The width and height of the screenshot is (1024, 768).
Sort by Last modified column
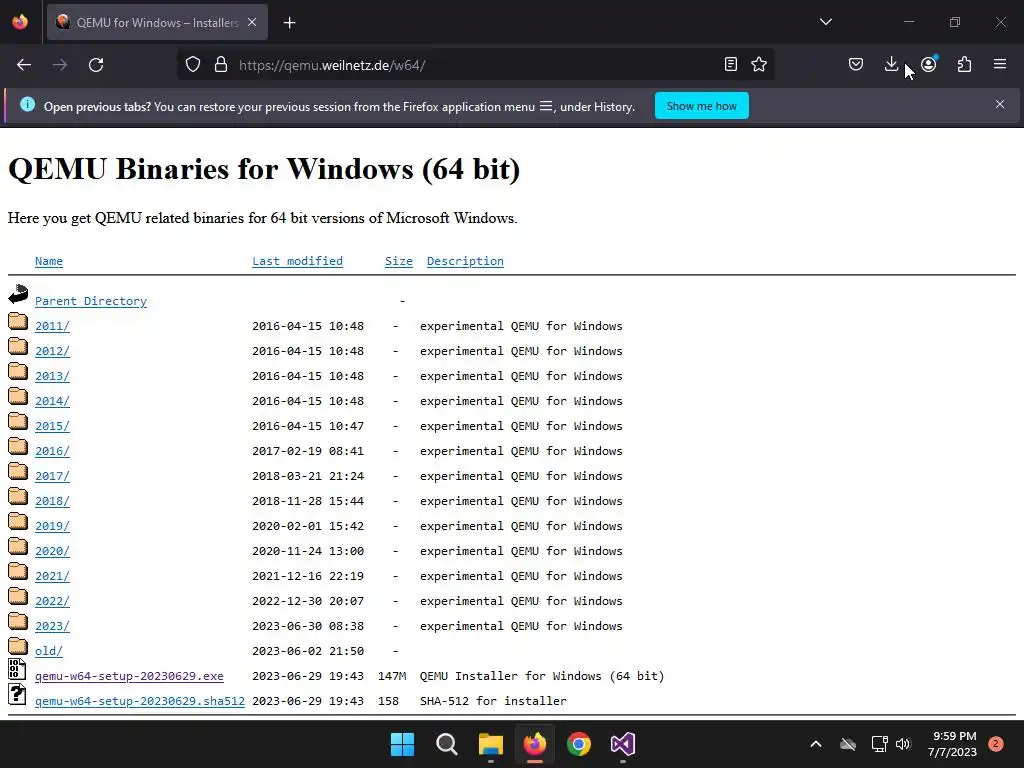[x=297, y=261]
